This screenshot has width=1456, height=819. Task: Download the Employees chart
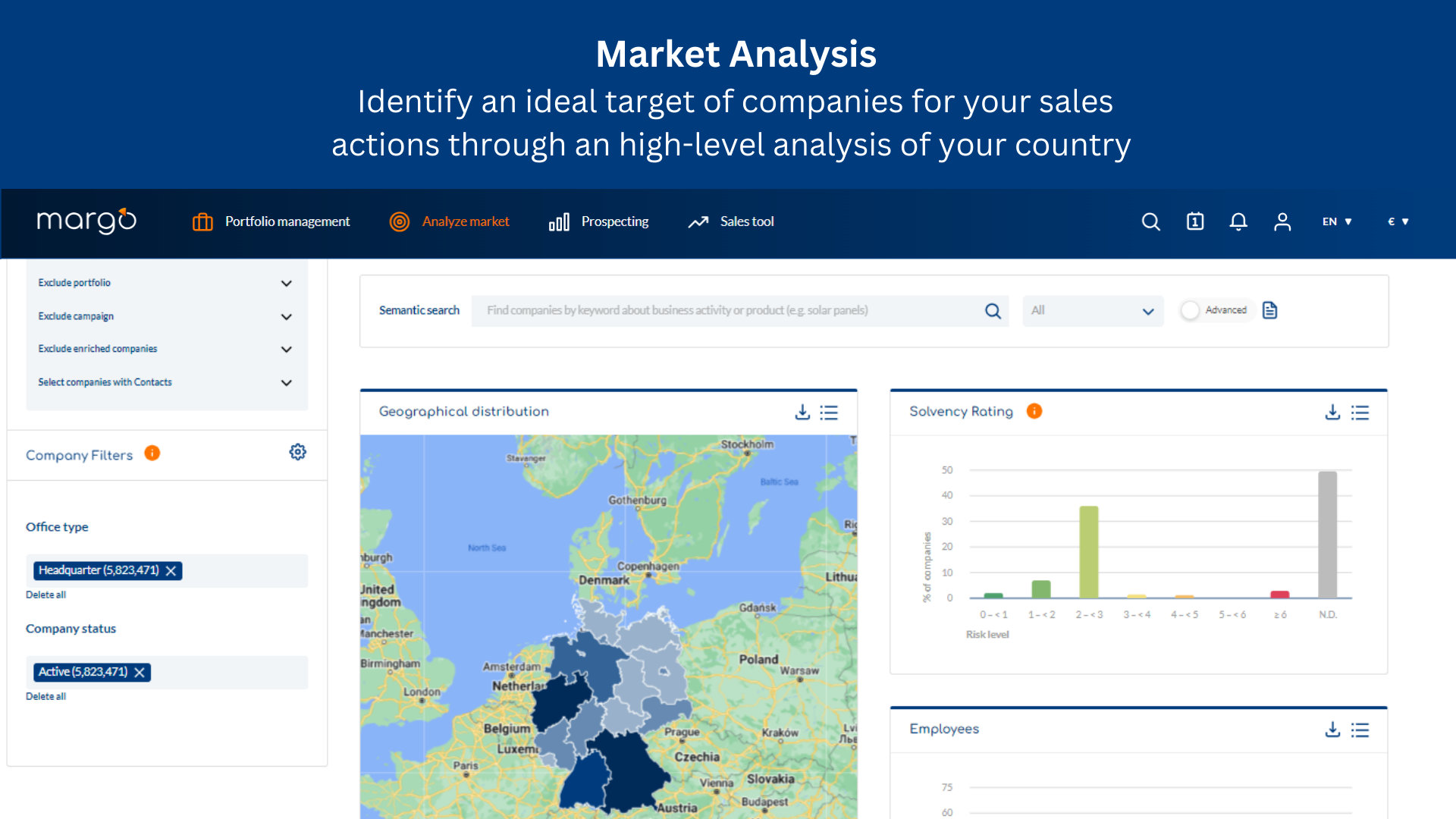[1332, 730]
